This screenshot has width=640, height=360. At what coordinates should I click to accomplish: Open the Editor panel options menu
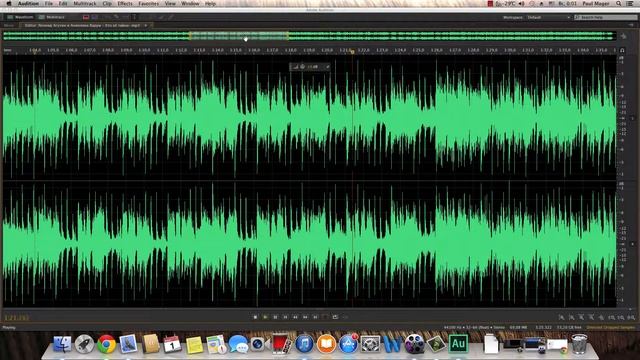tap(631, 25)
